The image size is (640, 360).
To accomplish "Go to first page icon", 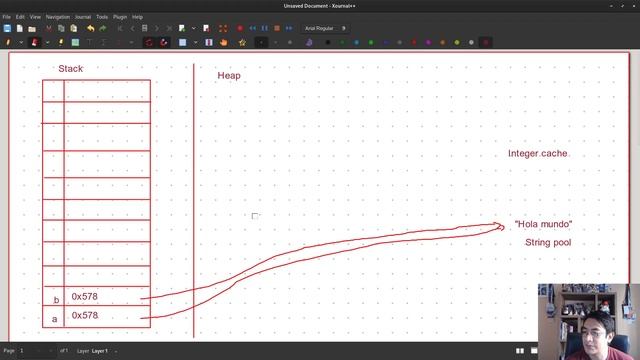I will (120, 28).
